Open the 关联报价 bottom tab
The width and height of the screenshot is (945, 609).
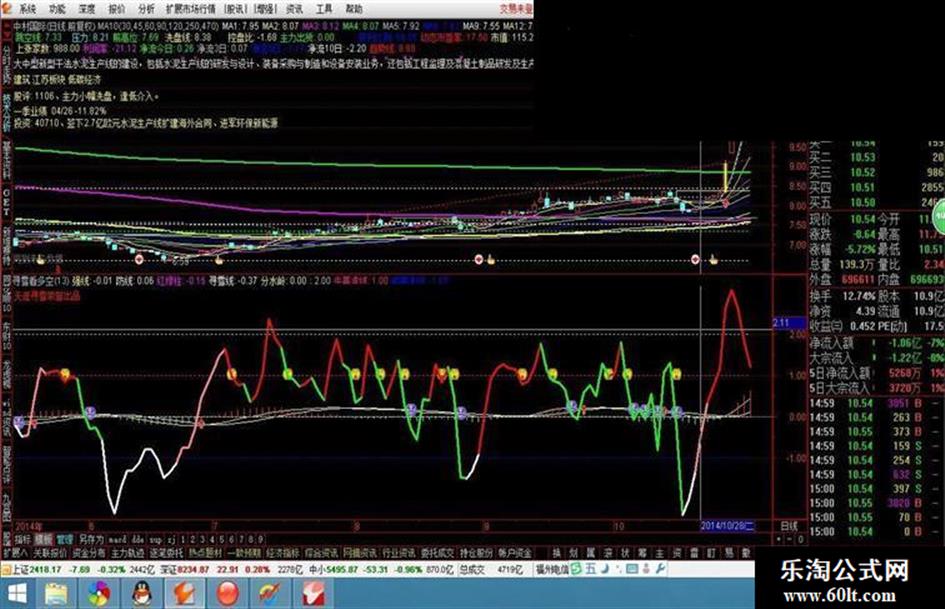(x=50, y=552)
